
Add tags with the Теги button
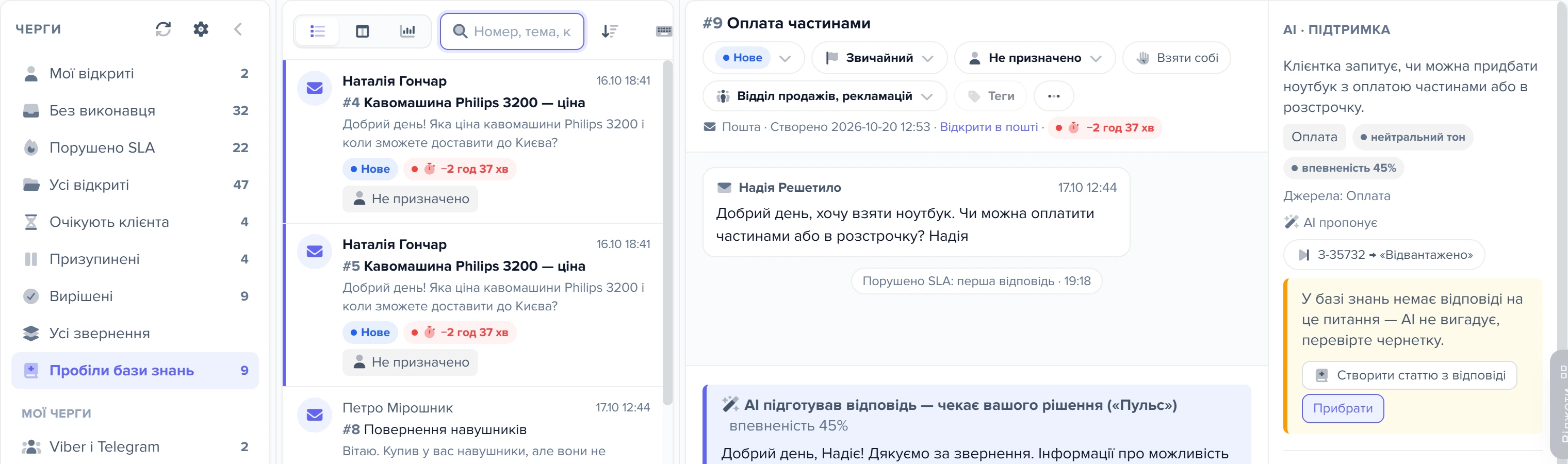tap(990, 96)
